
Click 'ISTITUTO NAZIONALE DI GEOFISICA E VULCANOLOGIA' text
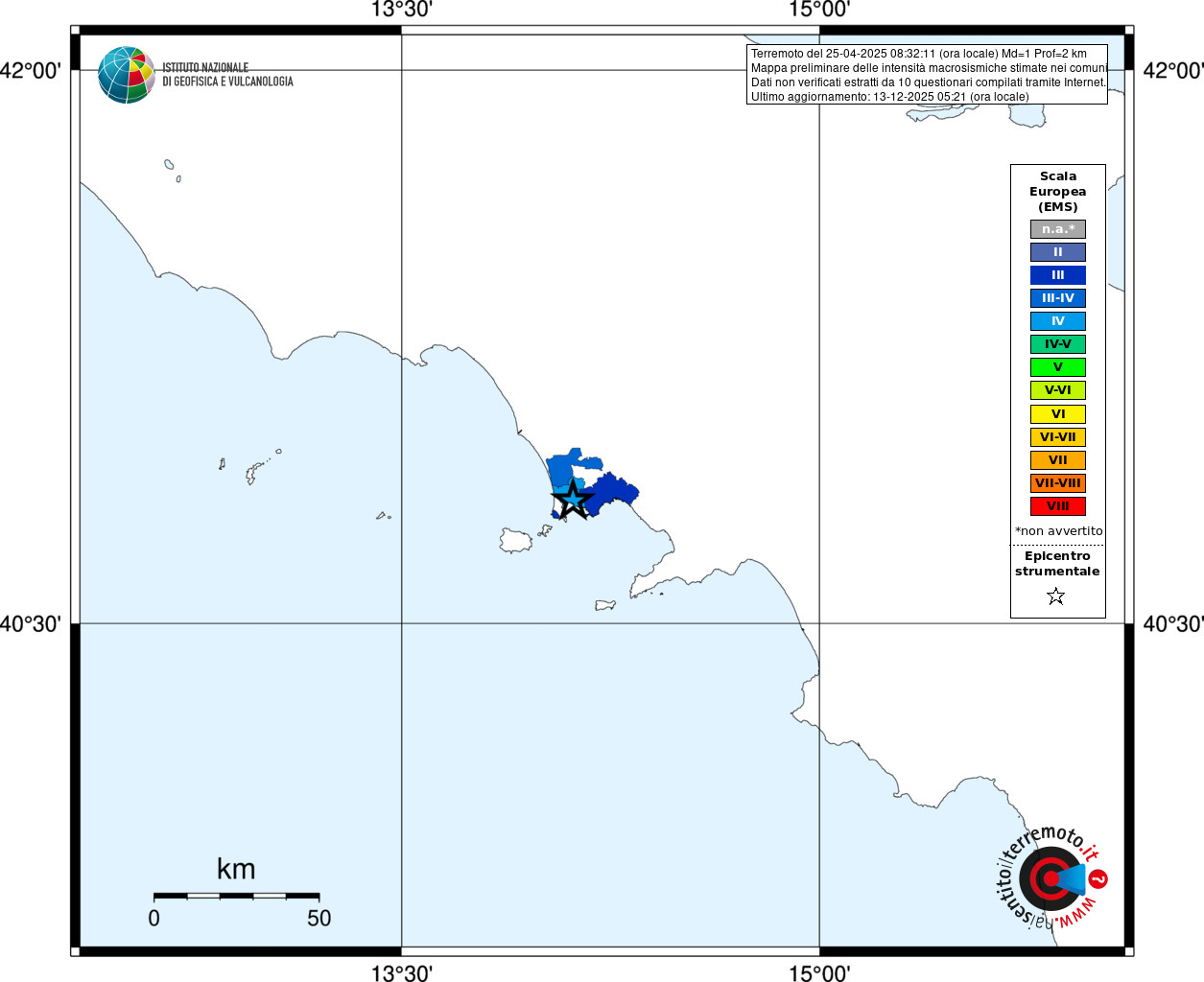tap(227, 75)
